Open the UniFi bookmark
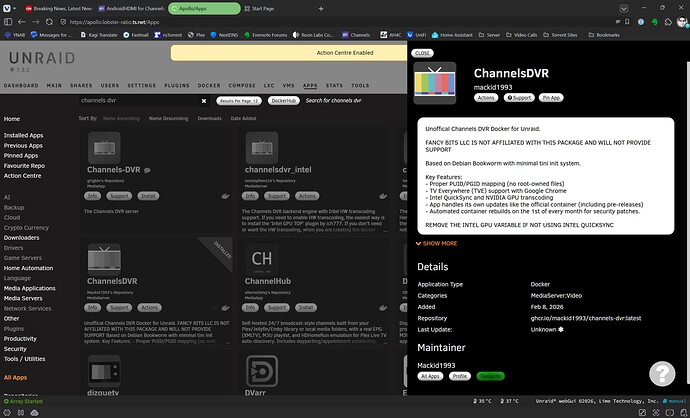This screenshot has height=418, width=690. (x=416, y=35)
